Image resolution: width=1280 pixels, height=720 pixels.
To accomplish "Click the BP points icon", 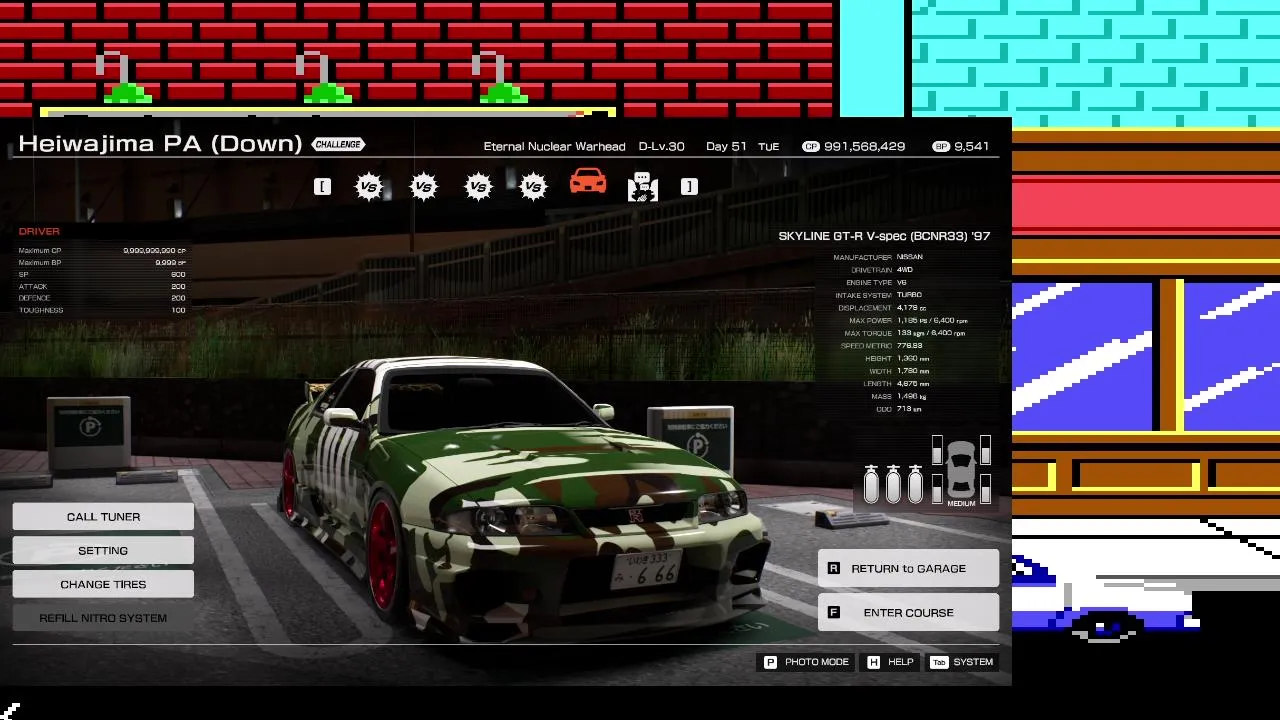I will click(x=940, y=146).
